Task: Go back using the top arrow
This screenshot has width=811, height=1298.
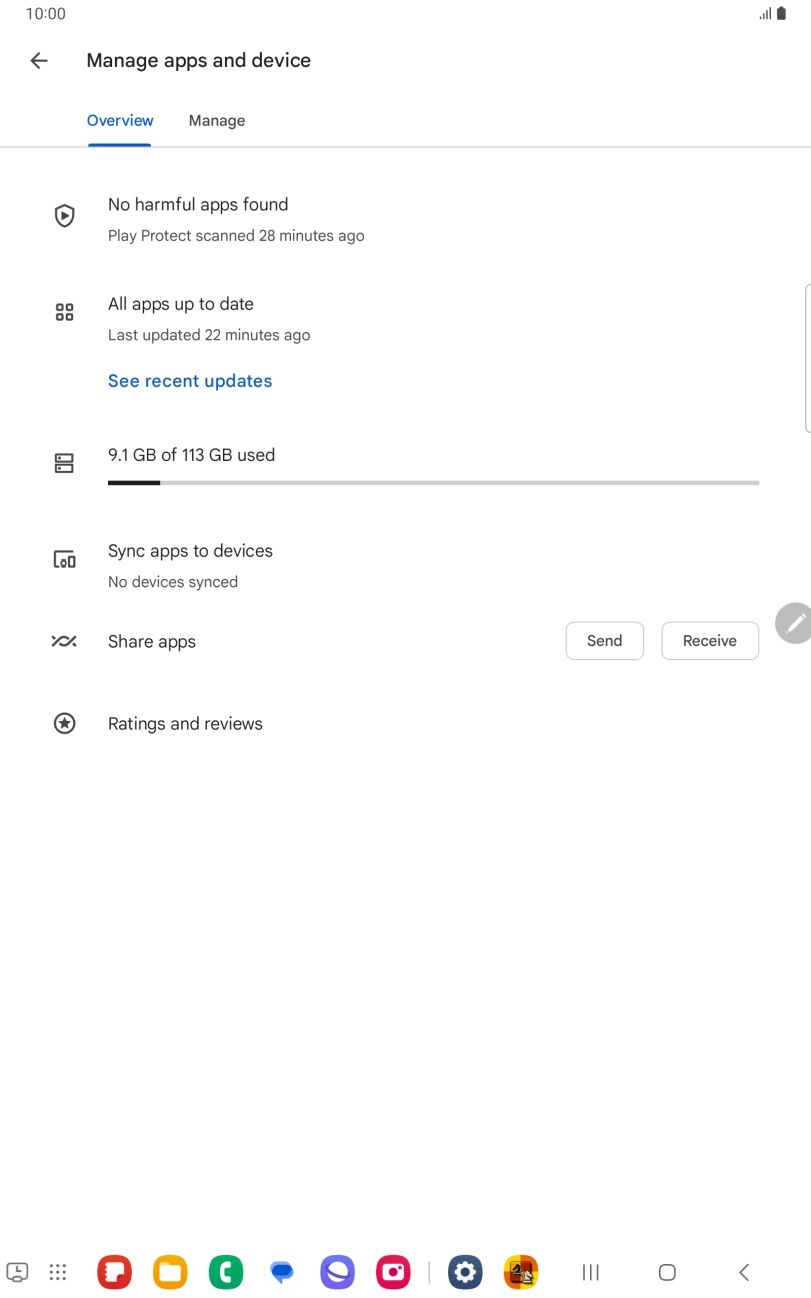Action: coord(39,61)
